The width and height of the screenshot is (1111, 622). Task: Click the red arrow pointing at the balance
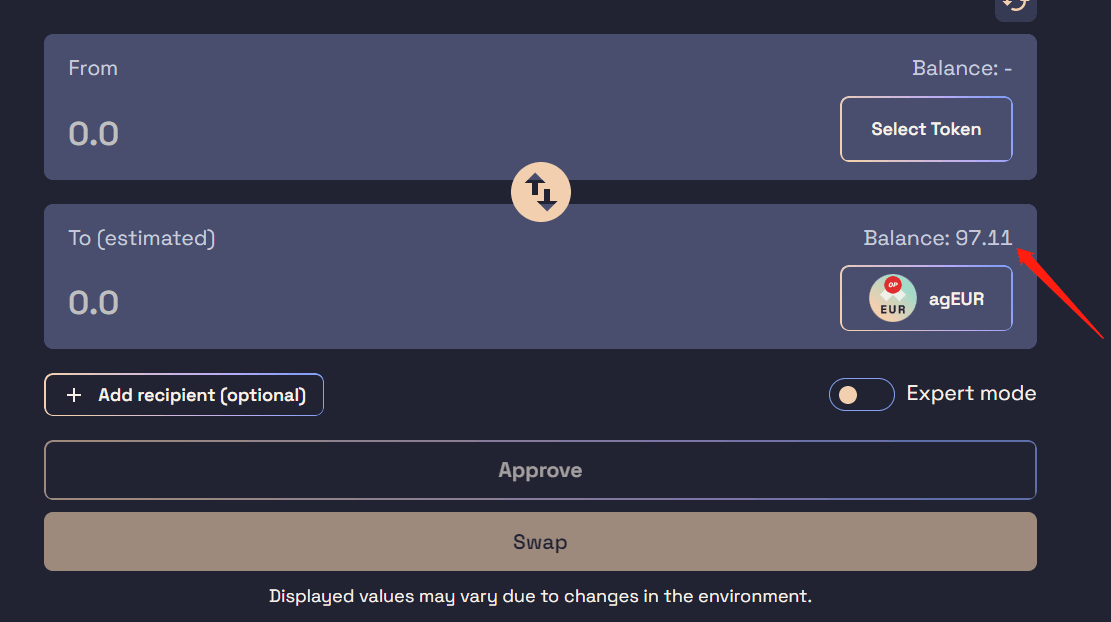coord(1059,292)
